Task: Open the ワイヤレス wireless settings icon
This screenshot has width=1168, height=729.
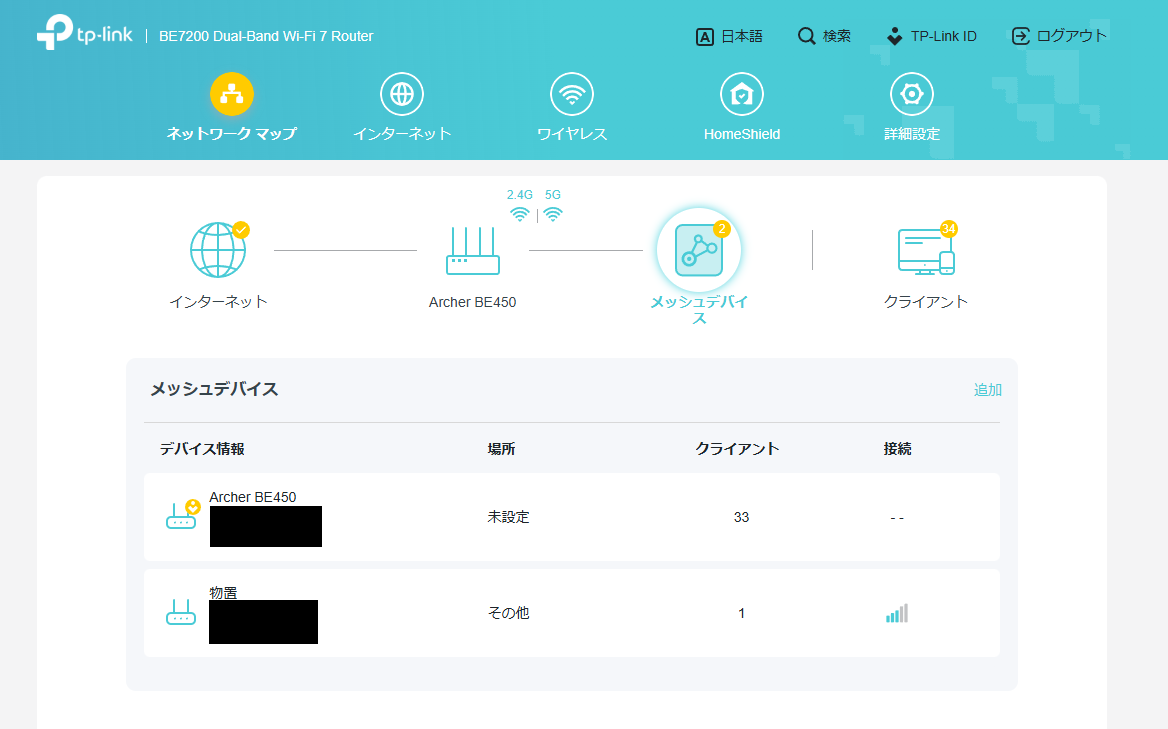Action: pos(572,94)
